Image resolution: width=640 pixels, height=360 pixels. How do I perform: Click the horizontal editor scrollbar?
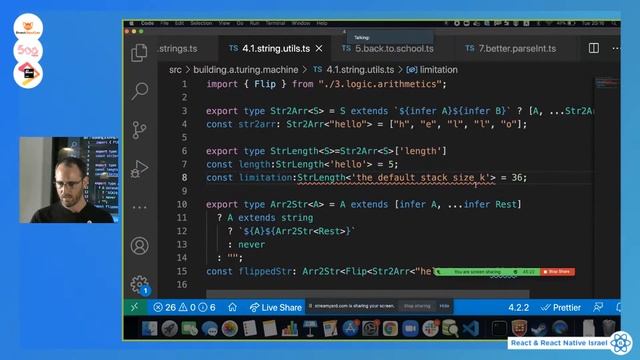(x=367, y=293)
